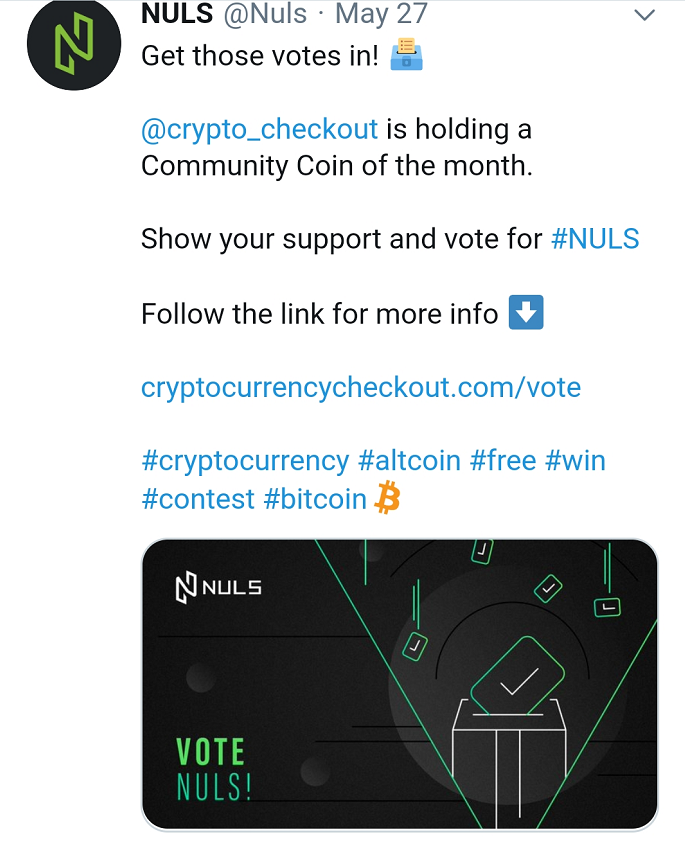Open the #altcoin hashtag
The width and height of the screenshot is (686, 842).
pyautogui.click(x=409, y=461)
